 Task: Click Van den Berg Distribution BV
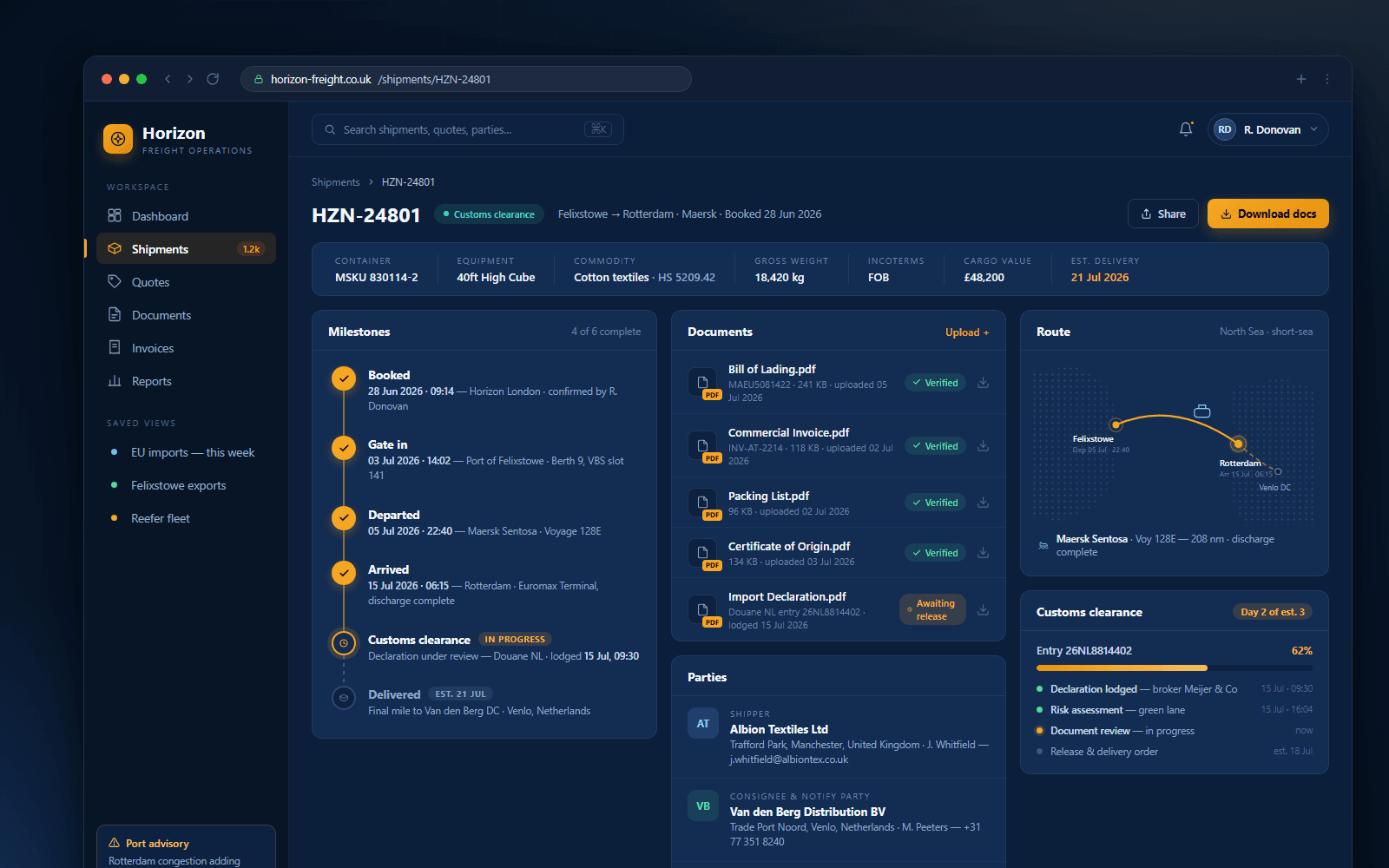coord(807,812)
